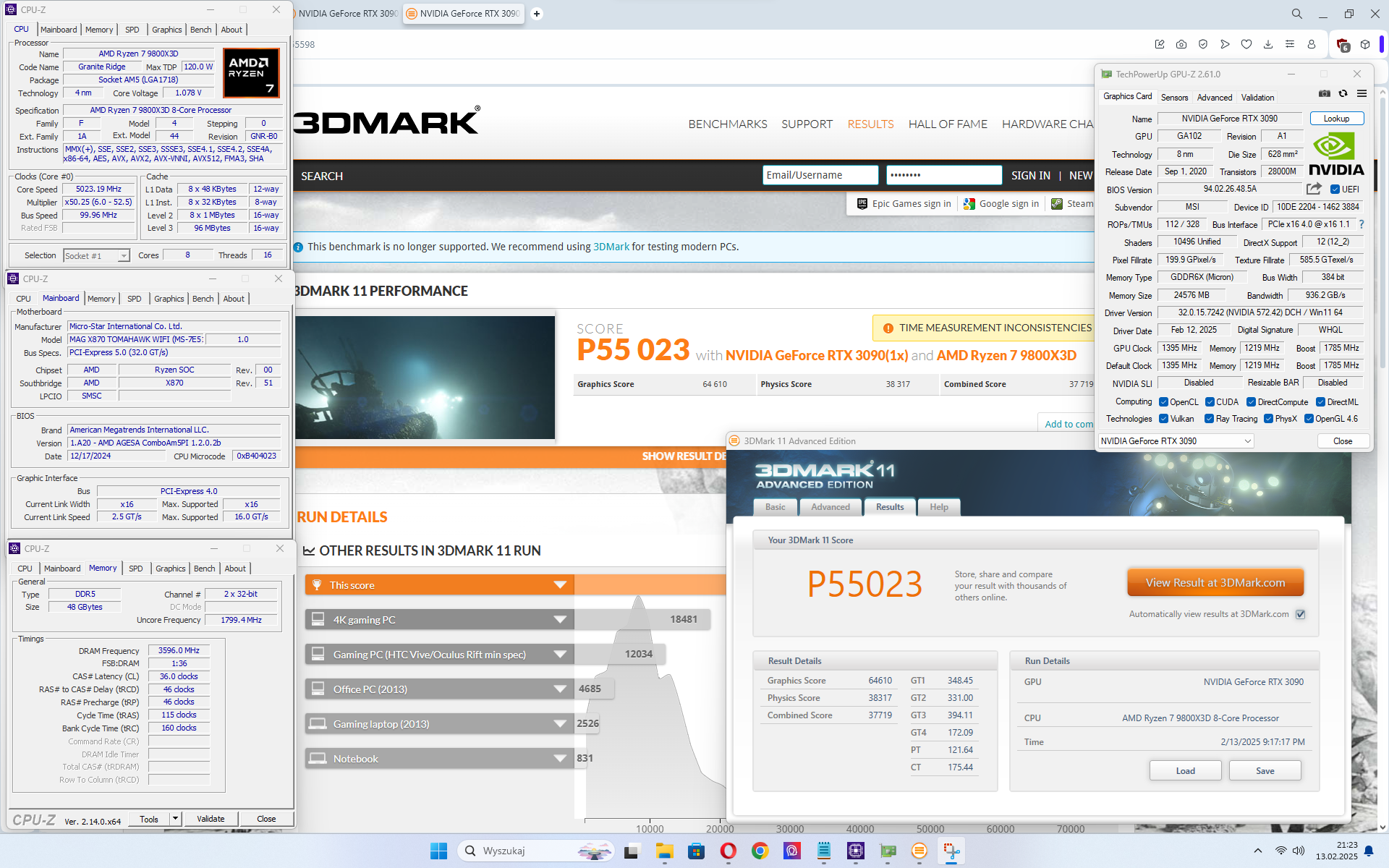Screen dimensions: 1389x868
Task: Click Epic Games sign in button
Action: coord(904,204)
